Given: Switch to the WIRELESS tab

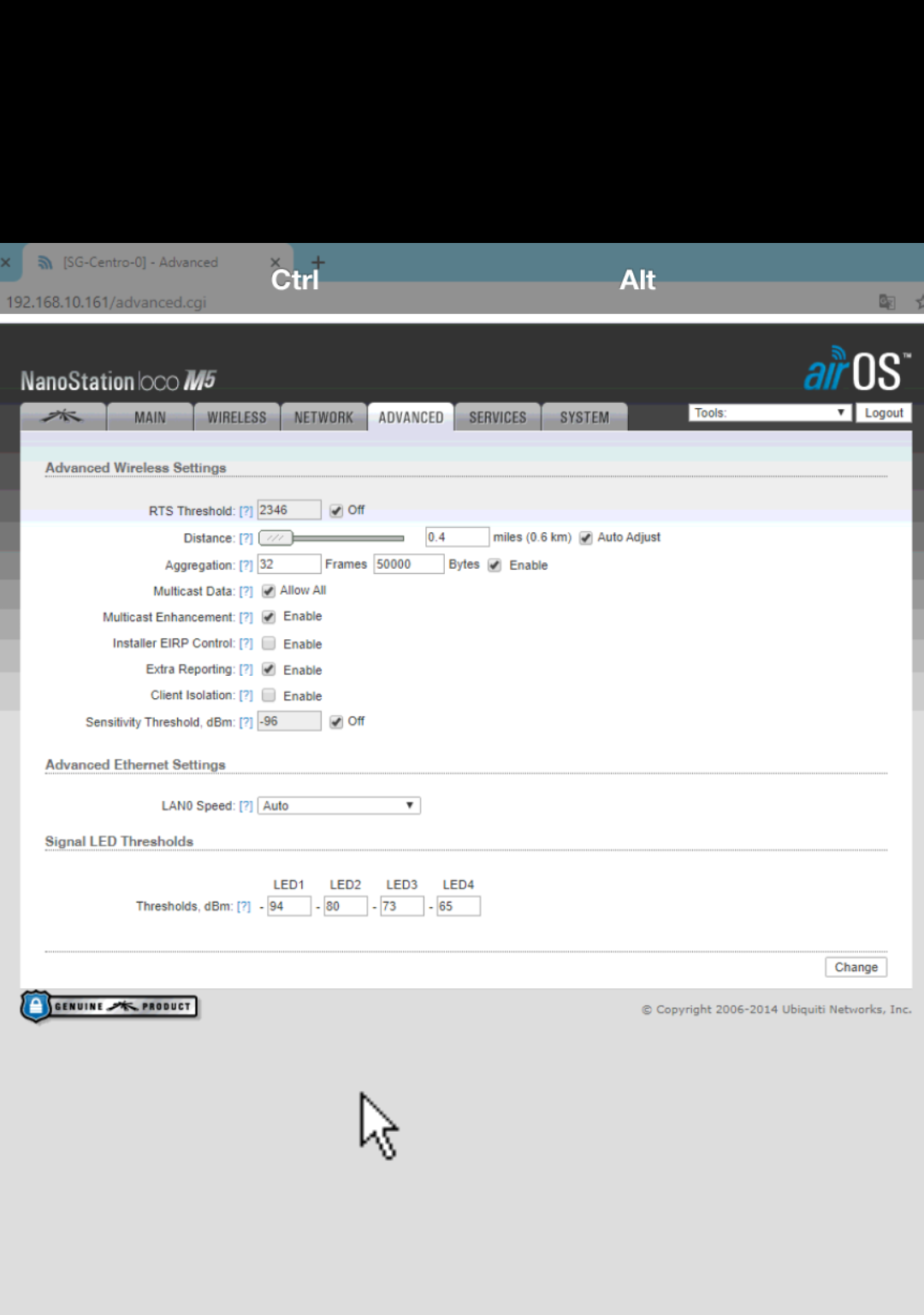Looking at the screenshot, I should tap(237, 417).
